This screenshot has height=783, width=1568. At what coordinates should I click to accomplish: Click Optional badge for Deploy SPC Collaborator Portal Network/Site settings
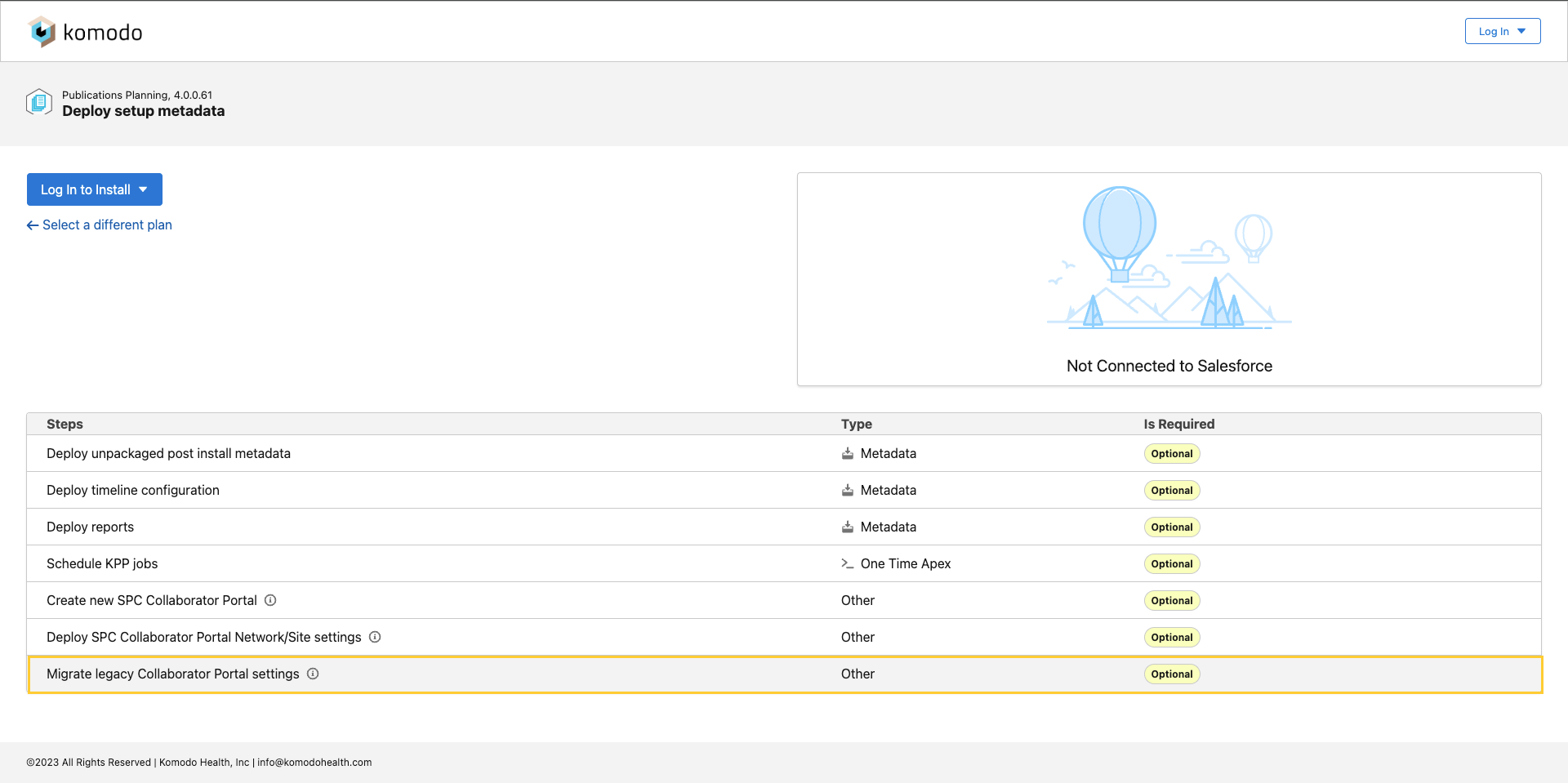(x=1172, y=638)
